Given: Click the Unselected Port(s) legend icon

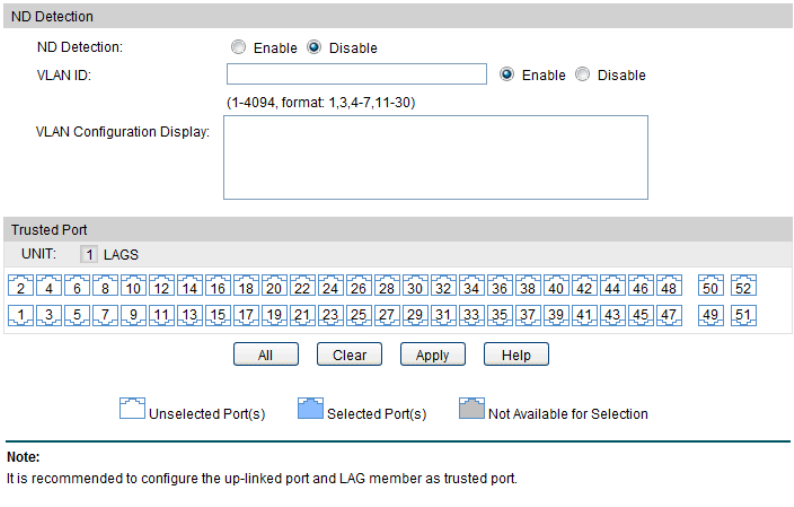Looking at the screenshot, I should pos(132,408).
